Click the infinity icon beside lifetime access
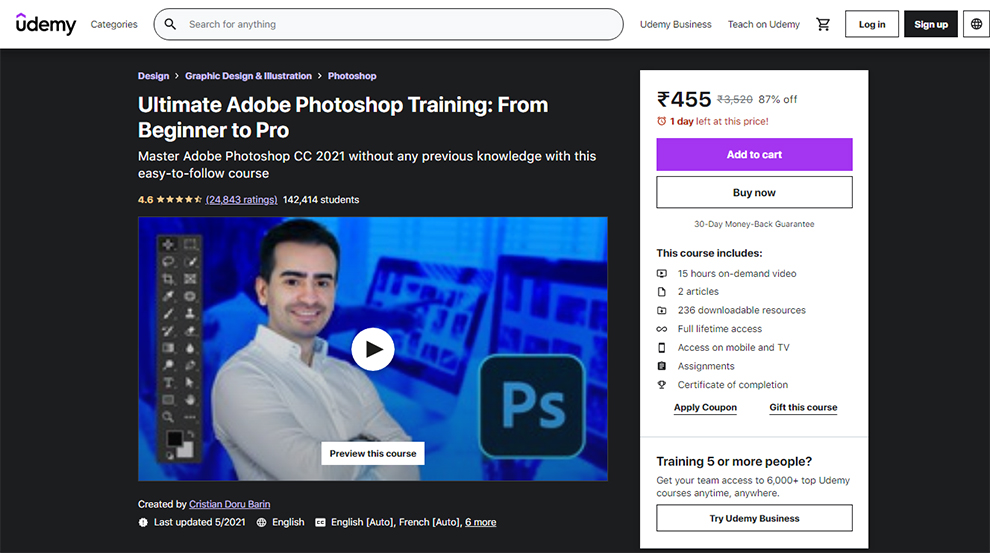This screenshot has height=553, width=990. pyautogui.click(x=662, y=329)
